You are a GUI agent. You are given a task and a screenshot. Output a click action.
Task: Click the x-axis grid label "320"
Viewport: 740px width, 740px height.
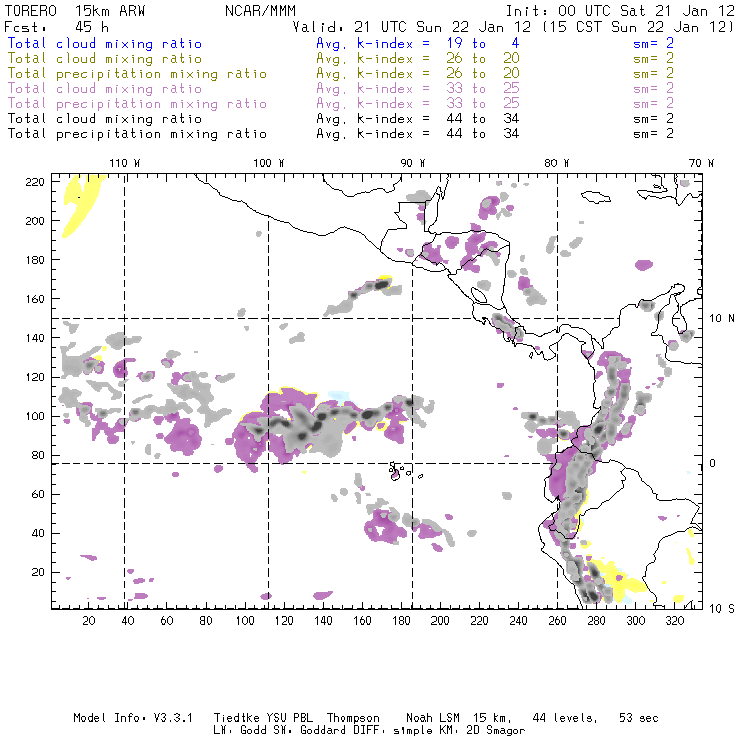point(675,621)
